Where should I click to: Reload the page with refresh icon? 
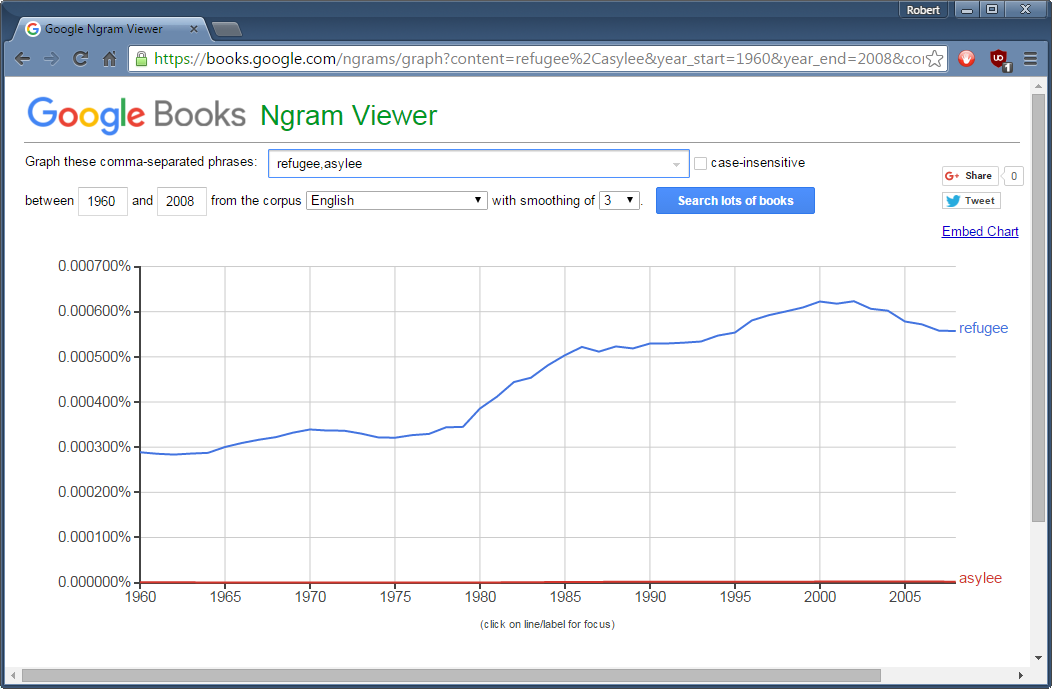(x=81, y=59)
